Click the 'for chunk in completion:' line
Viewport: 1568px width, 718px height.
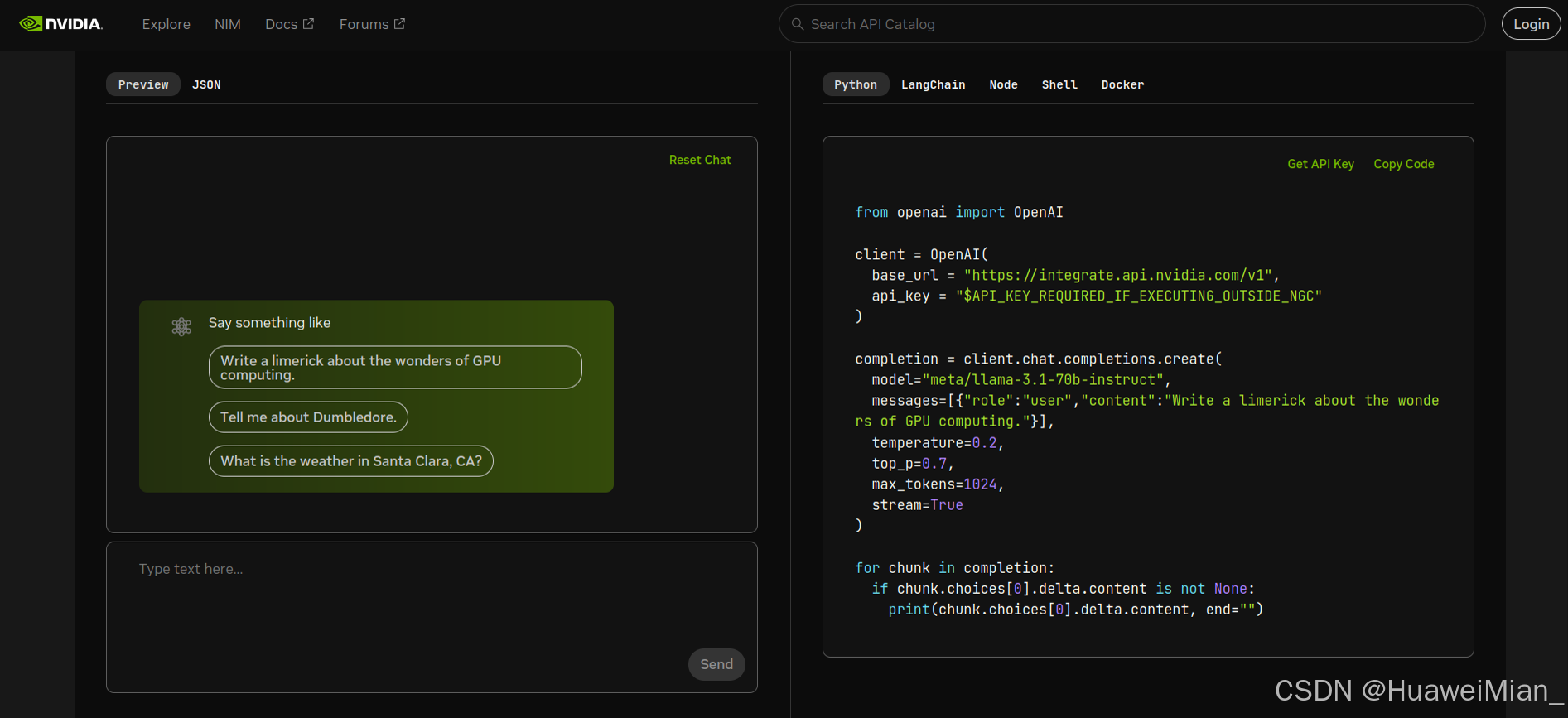click(954, 568)
